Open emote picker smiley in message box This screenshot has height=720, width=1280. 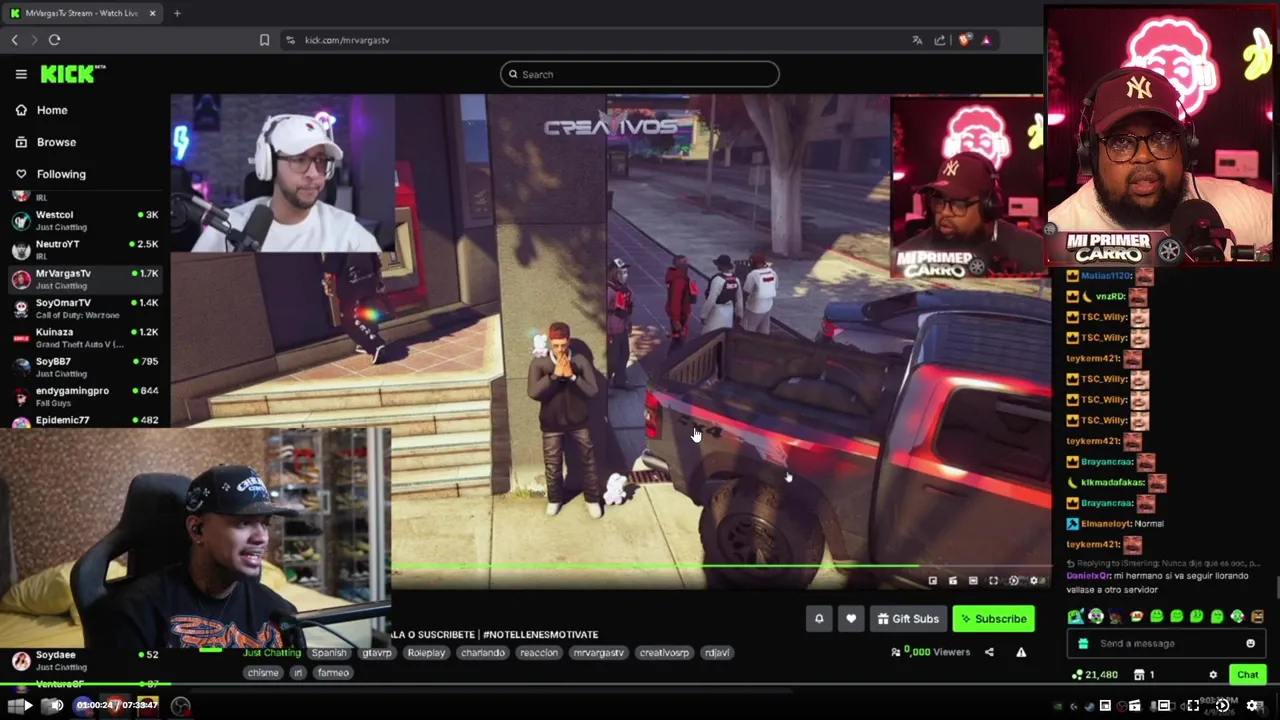point(1250,644)
